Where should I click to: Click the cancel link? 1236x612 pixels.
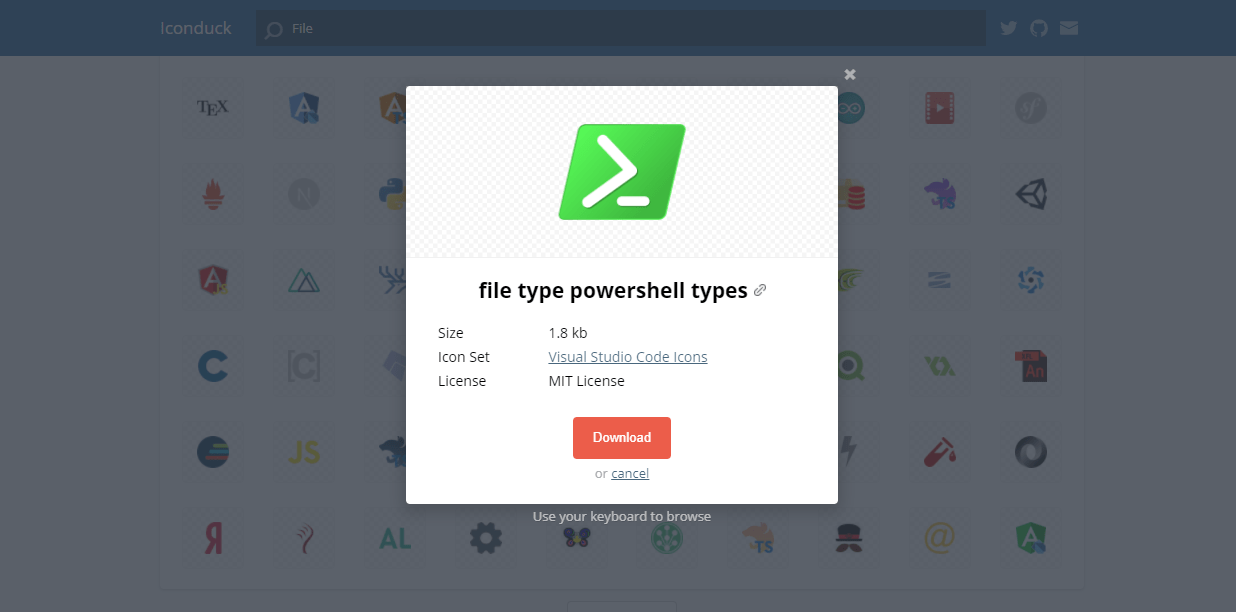click(x=630, y=474)
